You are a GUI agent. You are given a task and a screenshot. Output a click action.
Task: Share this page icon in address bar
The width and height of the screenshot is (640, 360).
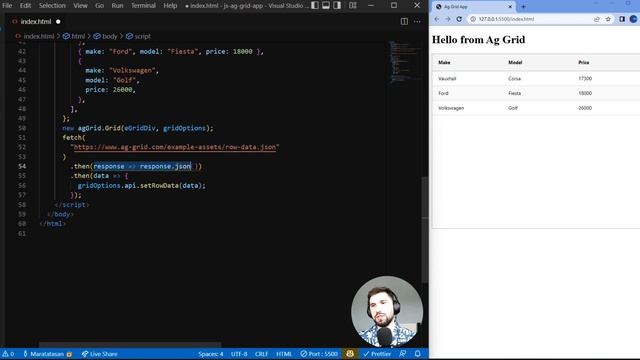[597, 19]
